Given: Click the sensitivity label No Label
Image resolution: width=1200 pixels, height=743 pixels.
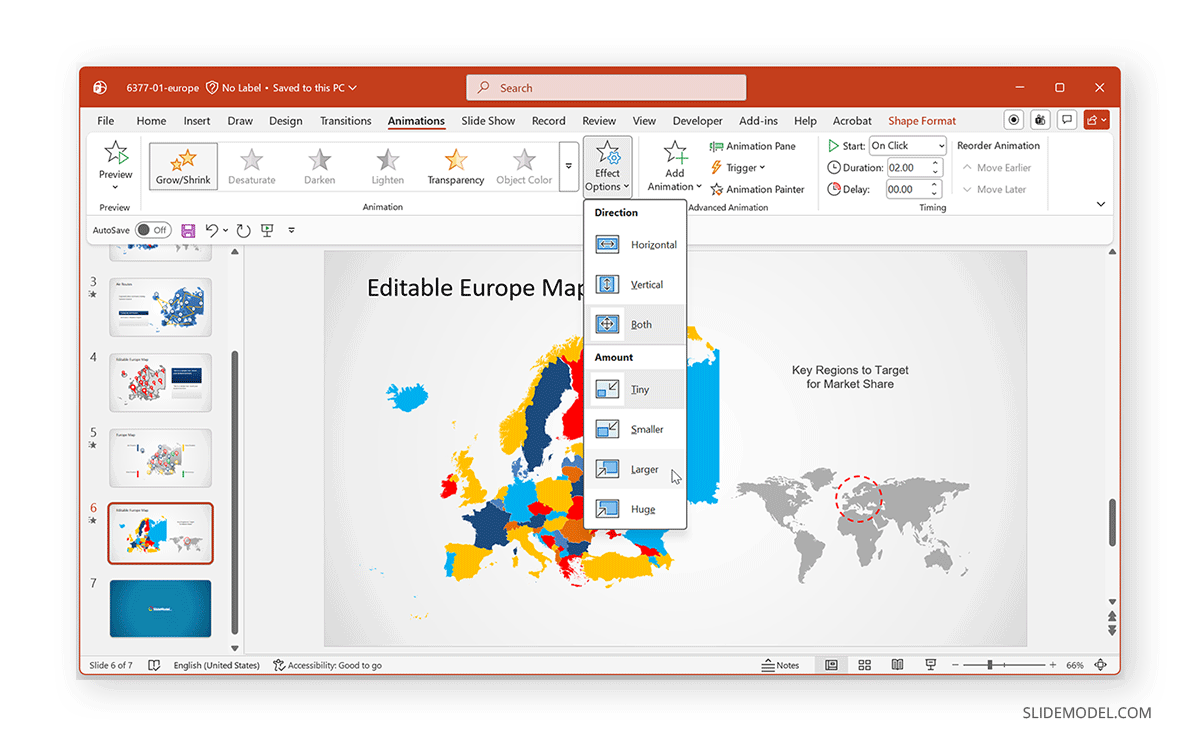Looking at the screenshot, I should point(234,88).
